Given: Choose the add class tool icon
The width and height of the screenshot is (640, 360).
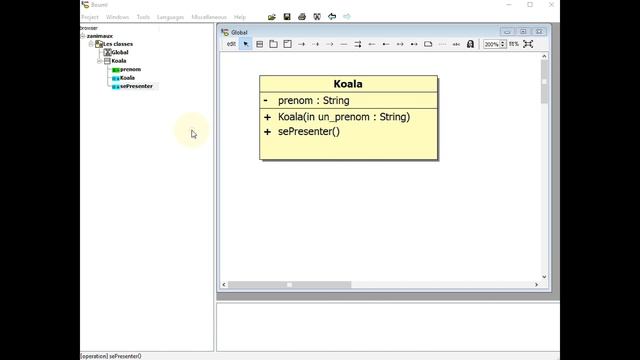Looking at the screenshot, I should 260,44.
